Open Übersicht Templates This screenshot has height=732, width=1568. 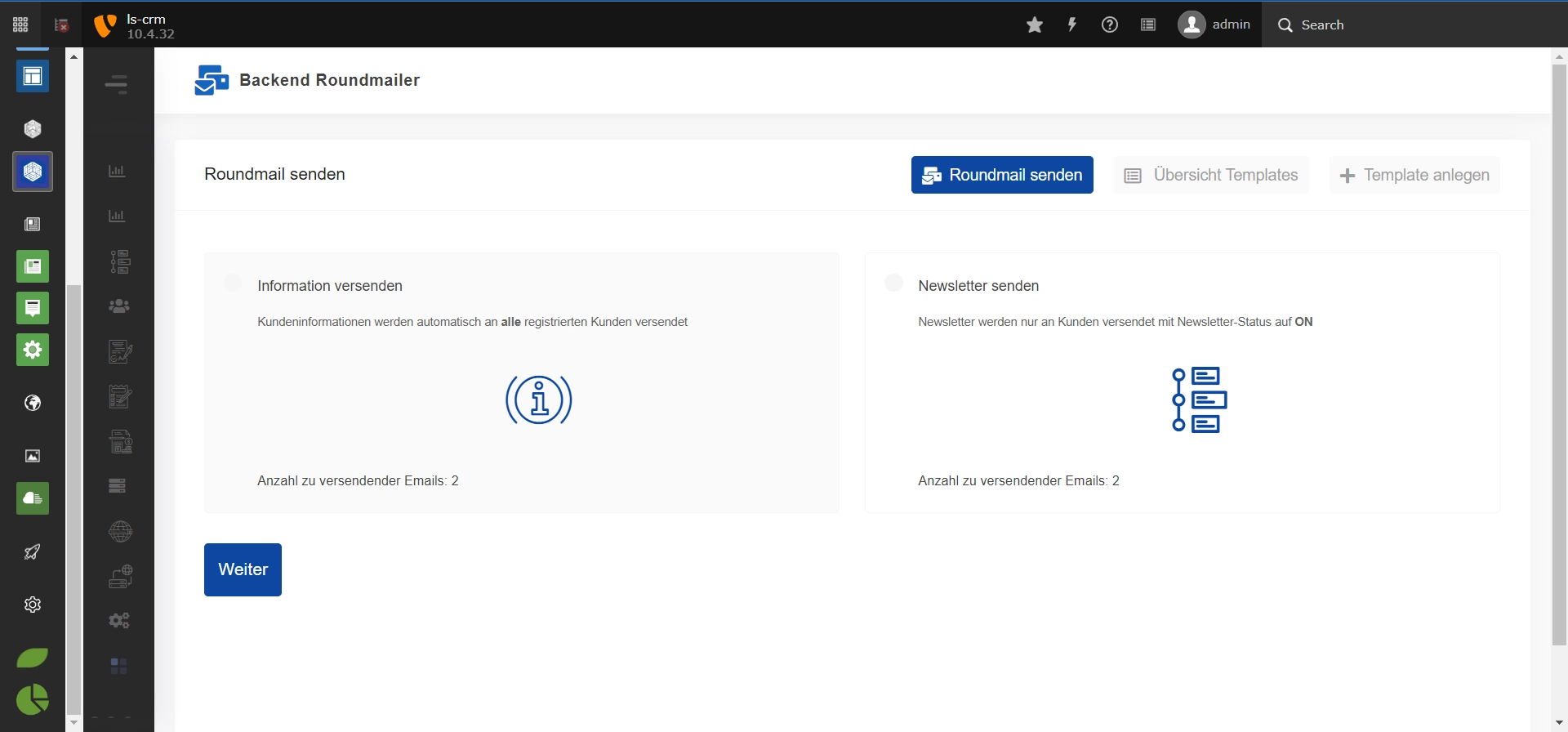click(x=1211, y=175)
